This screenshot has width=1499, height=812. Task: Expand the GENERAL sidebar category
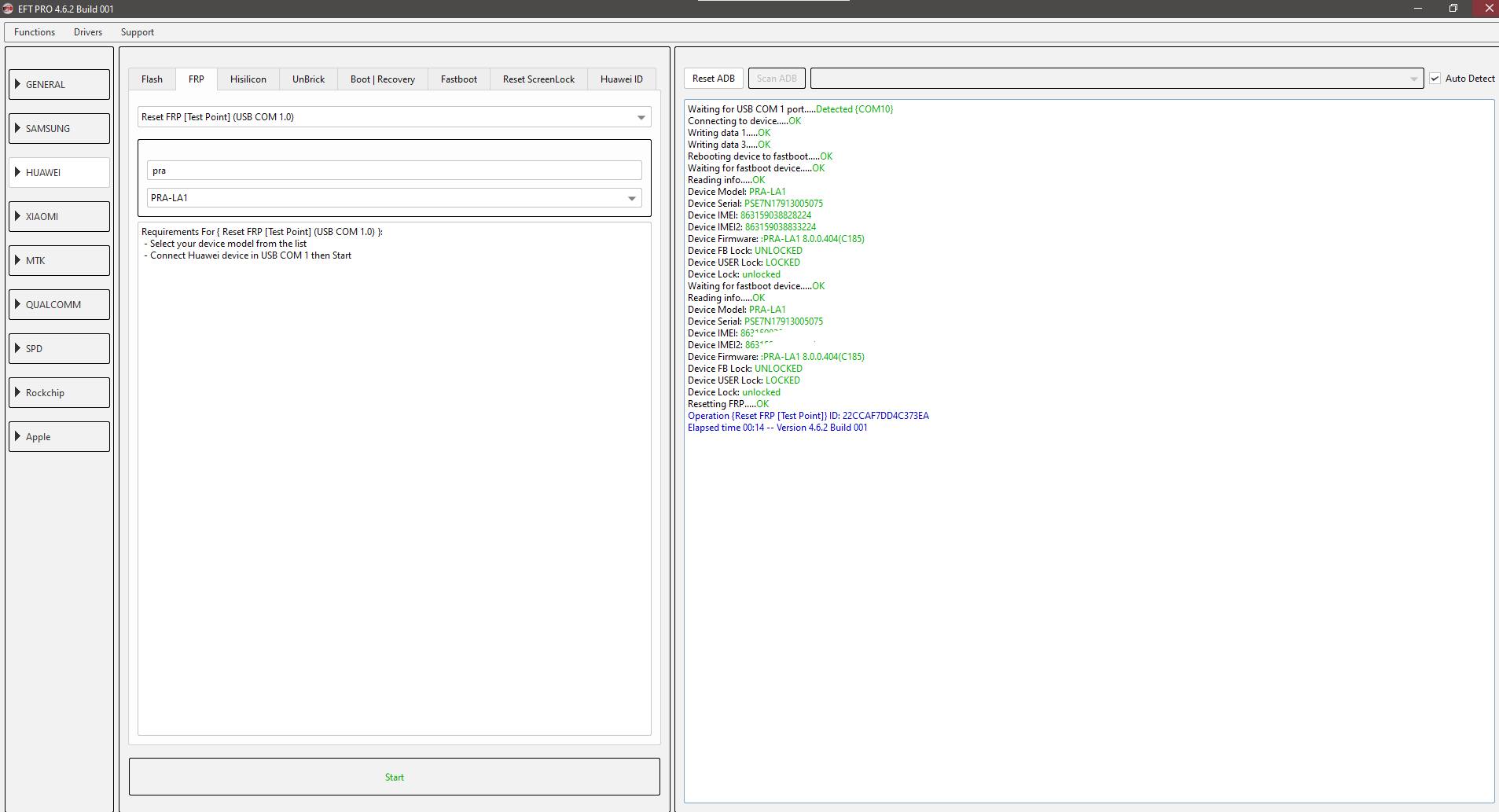[x=59, y=84]
